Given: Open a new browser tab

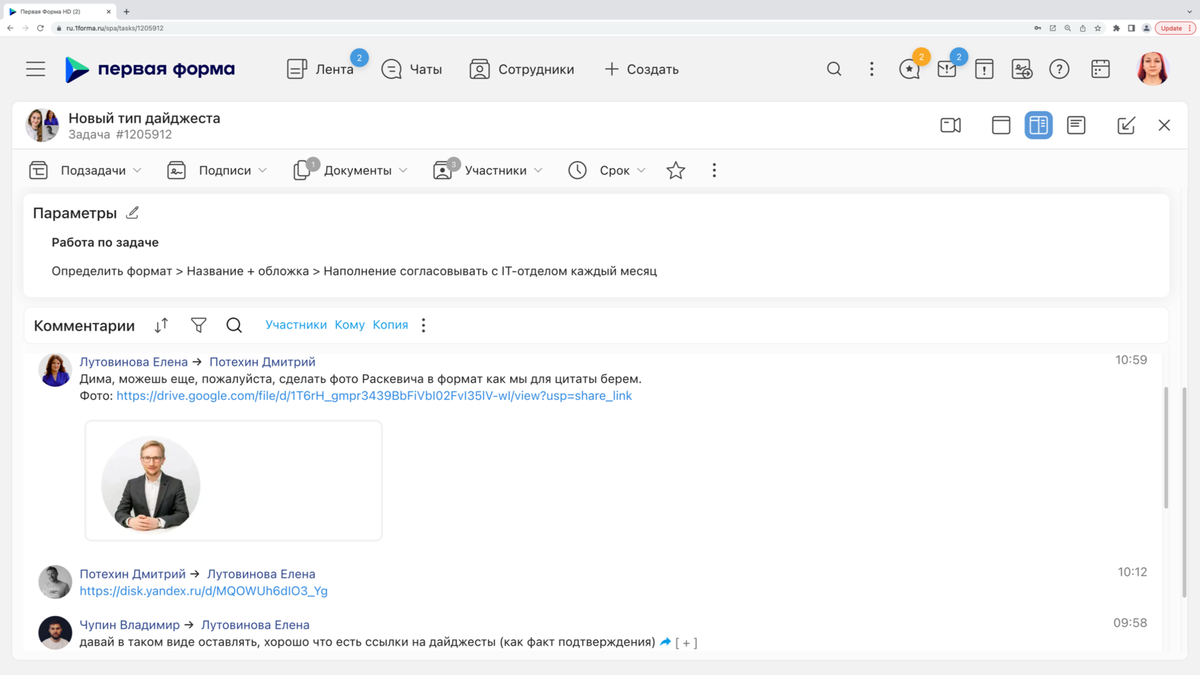Looking at the screenshot, I should (x=127, y=11).
